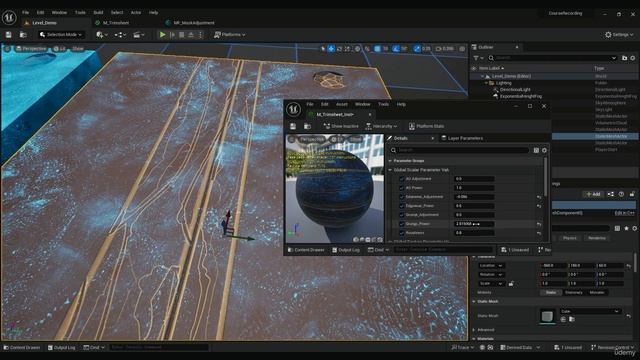Click the Add component button in Details panel

pos(593,194)
